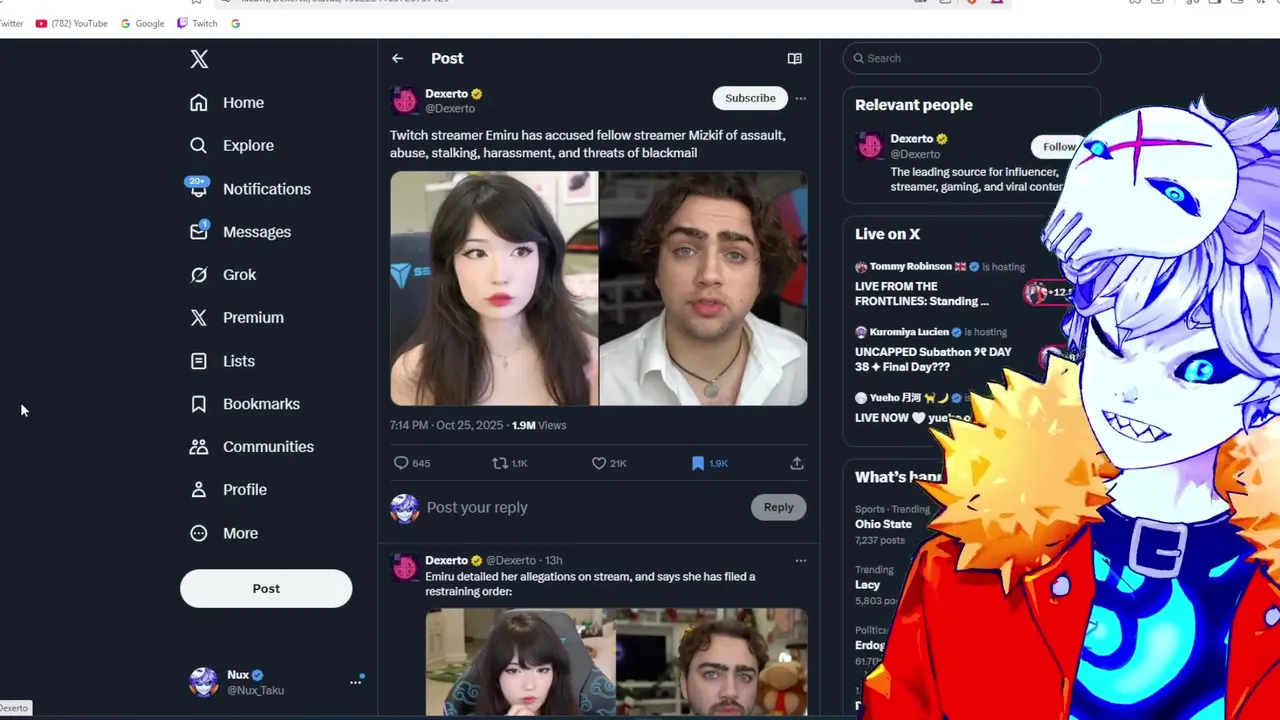
Task: Click the Notifications bell icon
Action: click(x=198, y=188)
